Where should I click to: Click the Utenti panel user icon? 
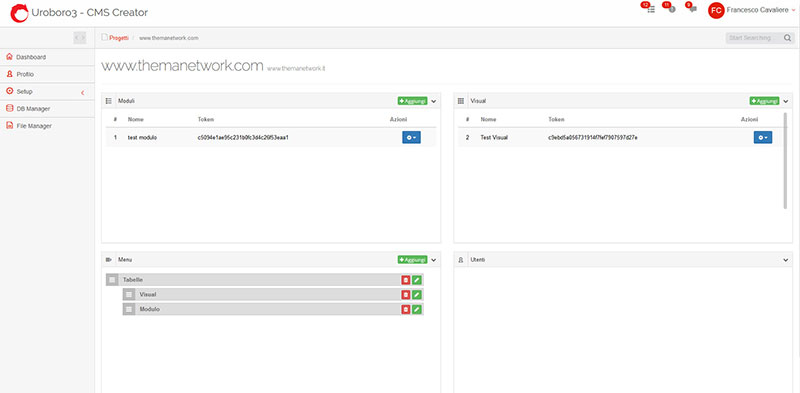coord(461,260)
